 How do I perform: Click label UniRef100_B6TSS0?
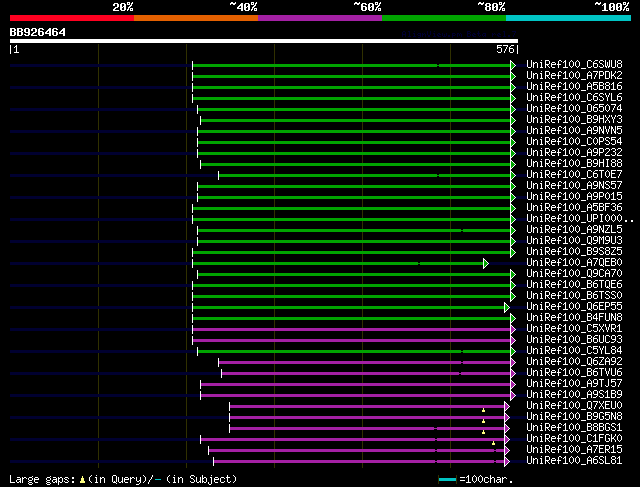pos(574,296)
